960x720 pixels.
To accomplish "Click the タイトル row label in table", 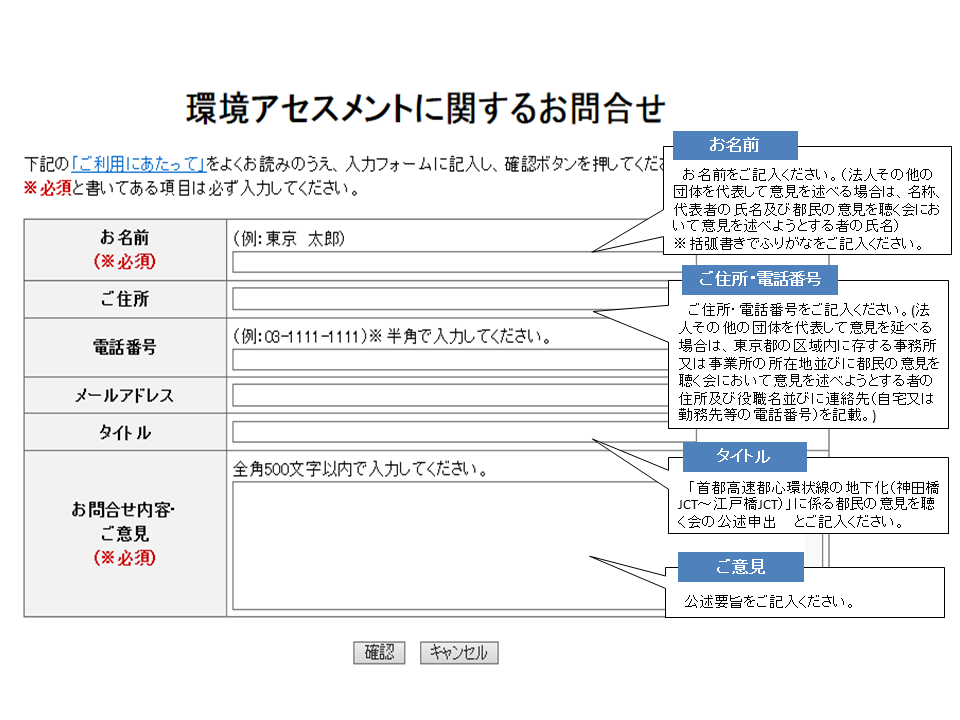I will click(x=125, y=433).
